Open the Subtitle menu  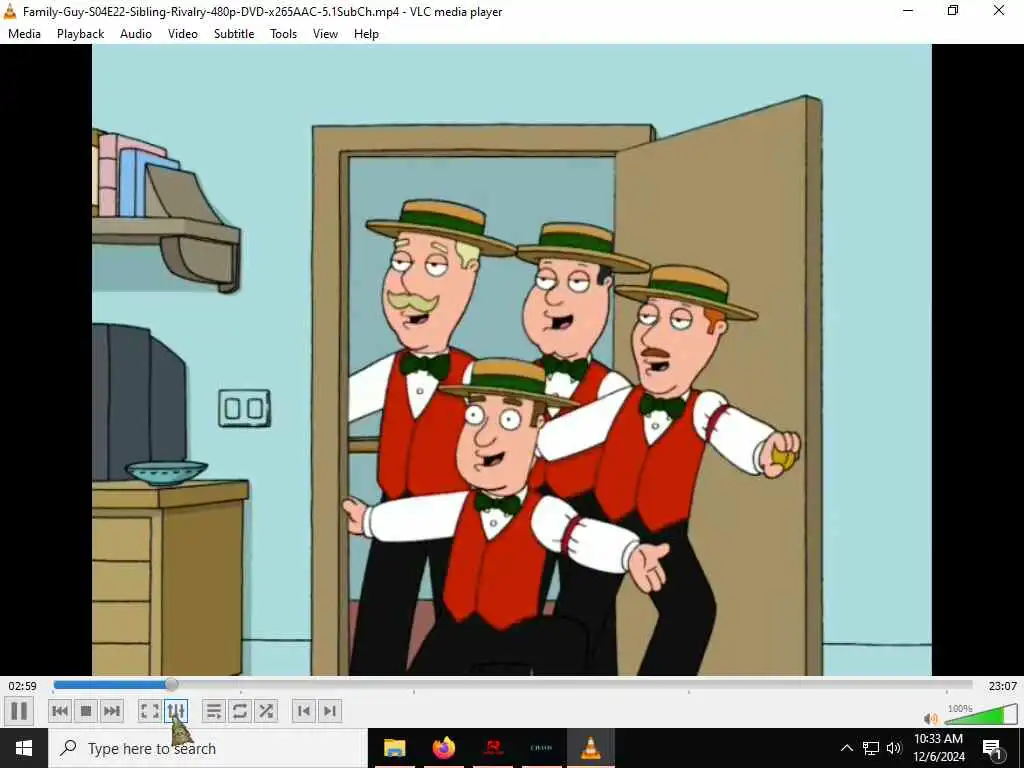(x=234, y=34)
